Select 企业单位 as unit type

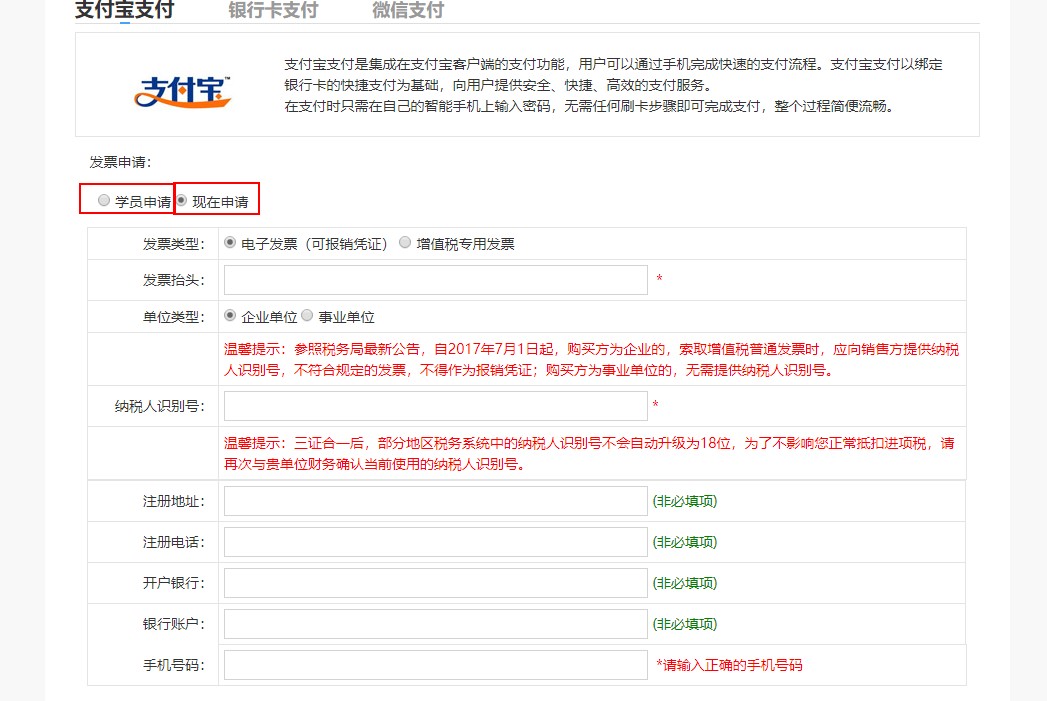coord(231,316)
